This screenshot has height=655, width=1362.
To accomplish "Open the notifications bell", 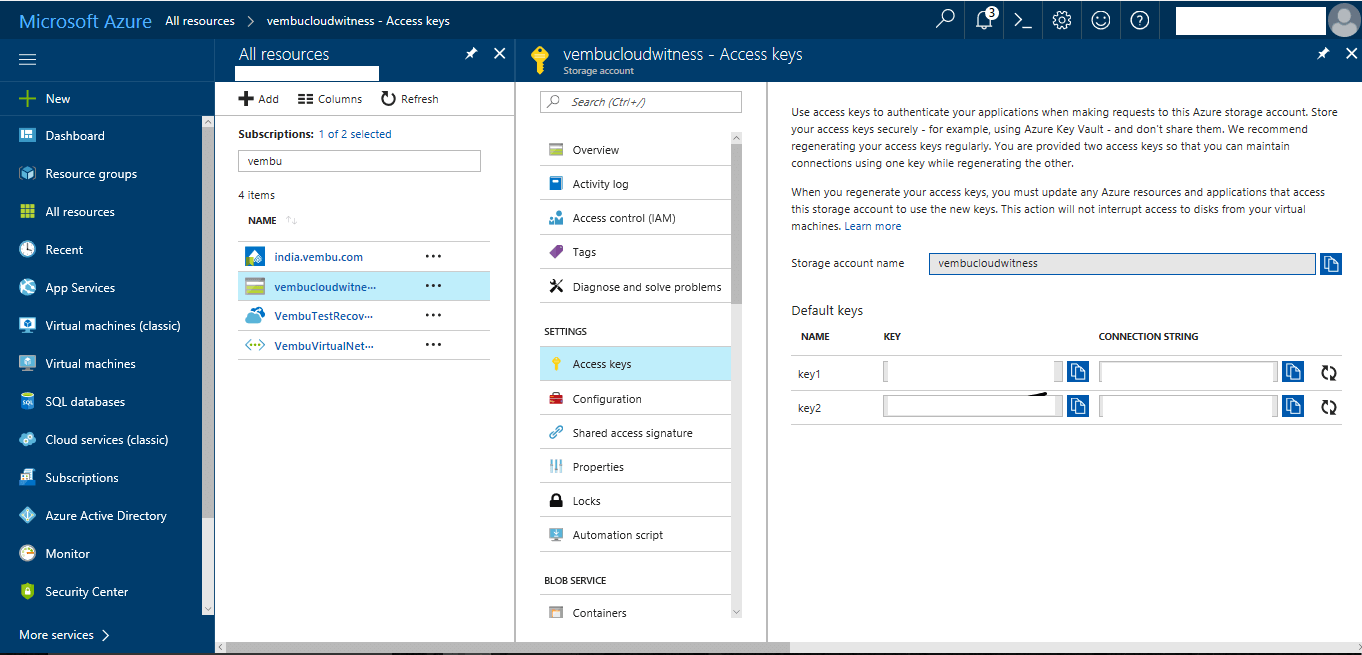I will tap(985, 20).
